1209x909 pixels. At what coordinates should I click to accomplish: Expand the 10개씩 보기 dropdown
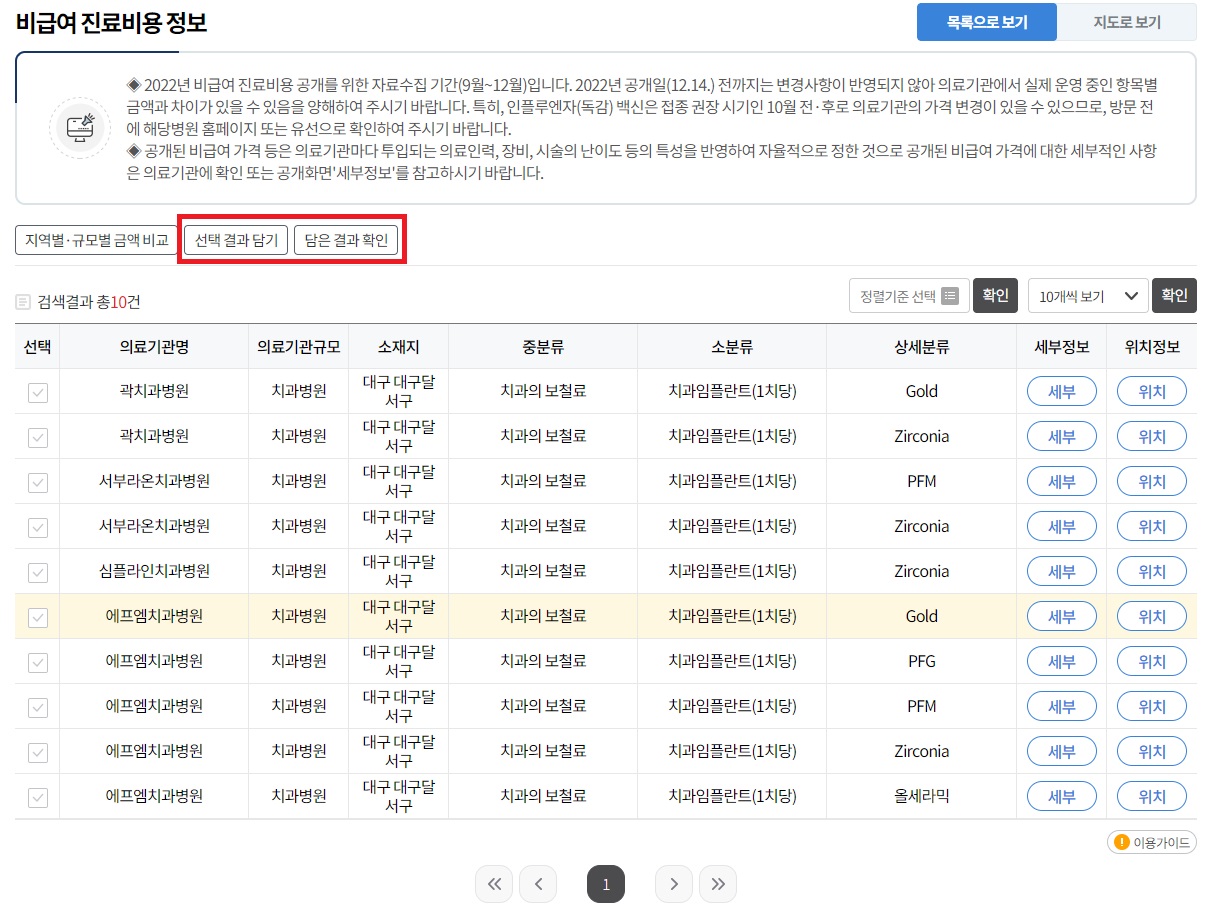point(1087,295)
